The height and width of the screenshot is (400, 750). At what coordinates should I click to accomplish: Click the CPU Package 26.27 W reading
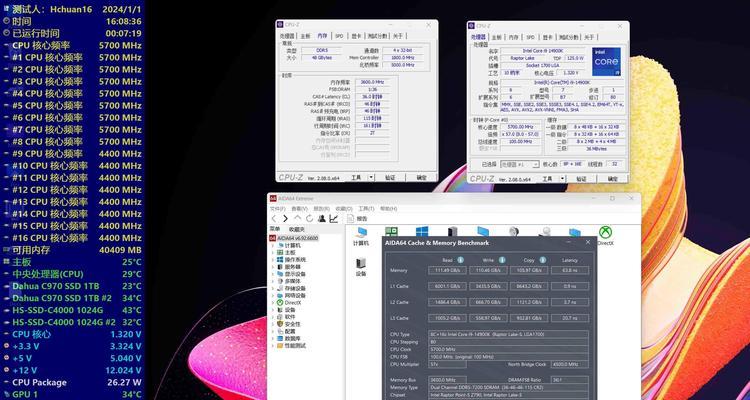point(72,382)
